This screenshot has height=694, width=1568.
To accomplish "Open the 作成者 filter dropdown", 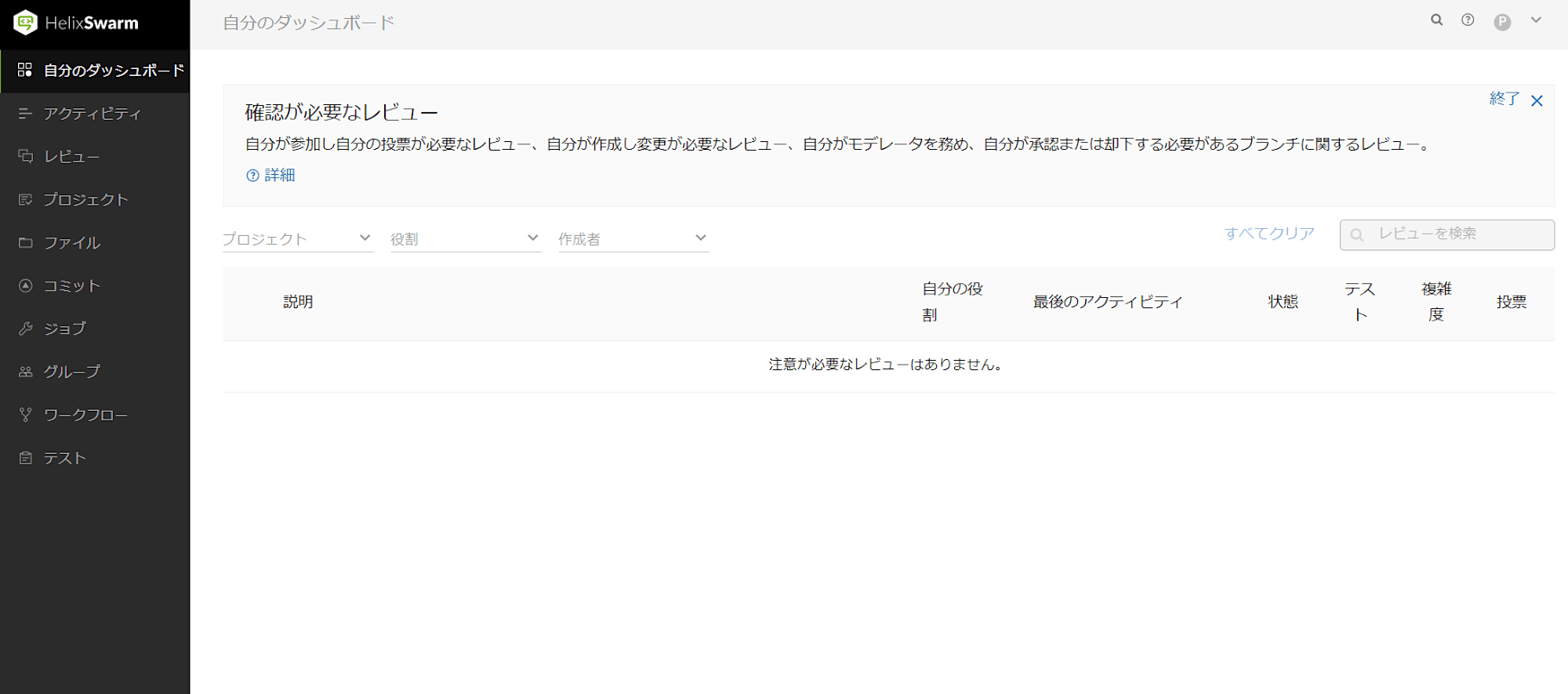I will 633,238.
